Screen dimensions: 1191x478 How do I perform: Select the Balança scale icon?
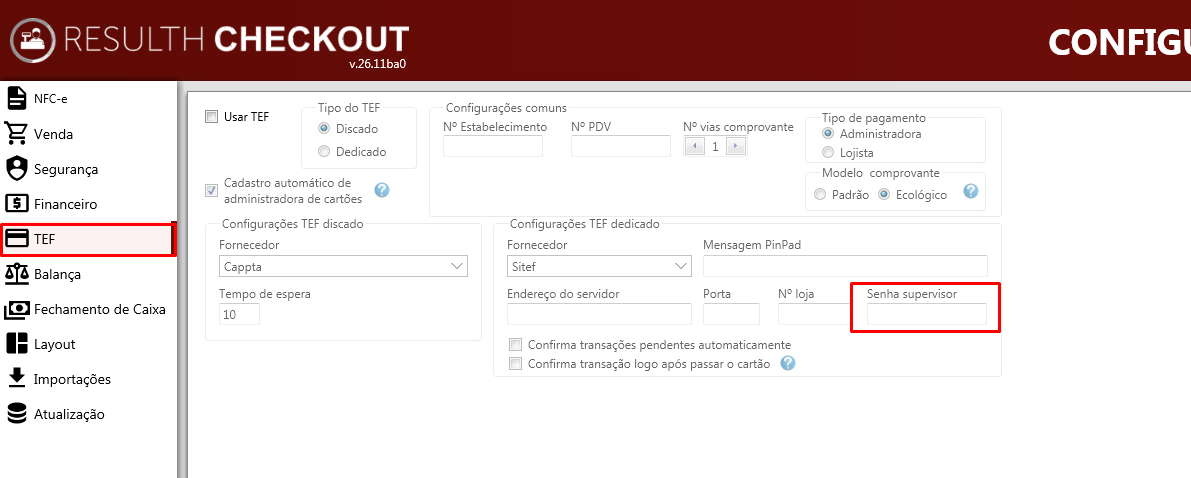coord(17,274)
